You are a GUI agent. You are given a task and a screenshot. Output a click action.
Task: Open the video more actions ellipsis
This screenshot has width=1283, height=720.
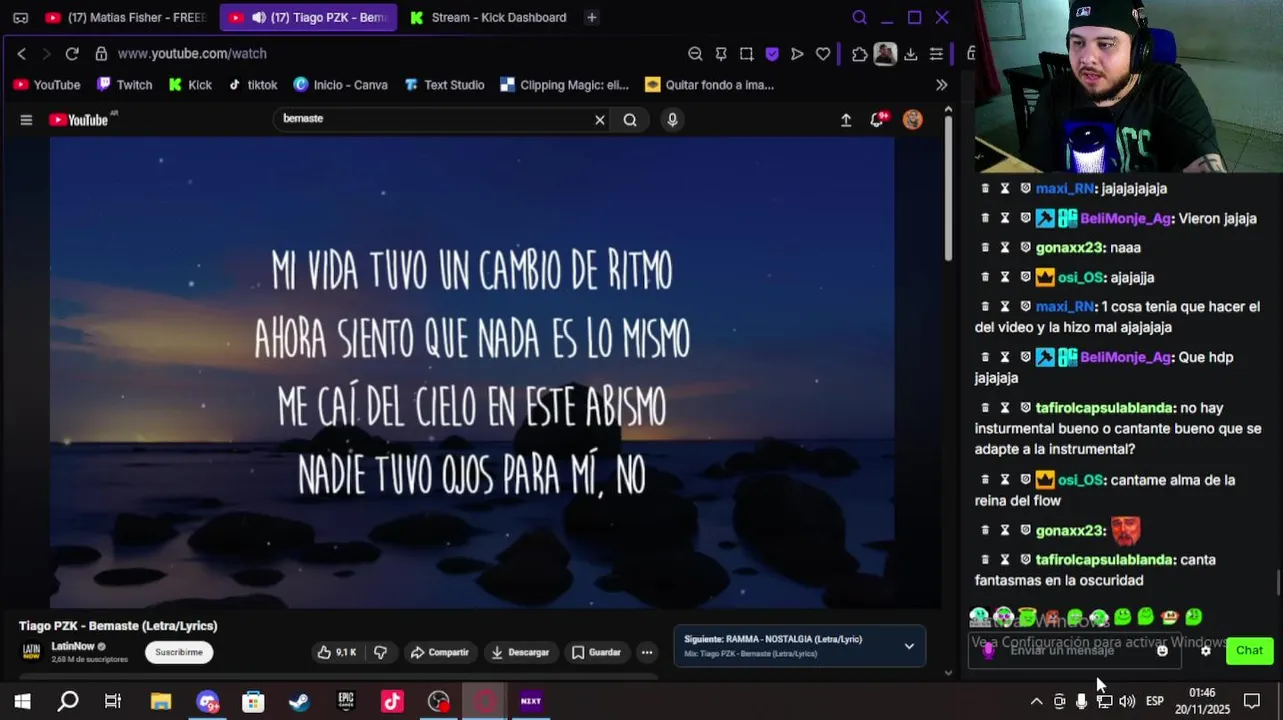647,652
